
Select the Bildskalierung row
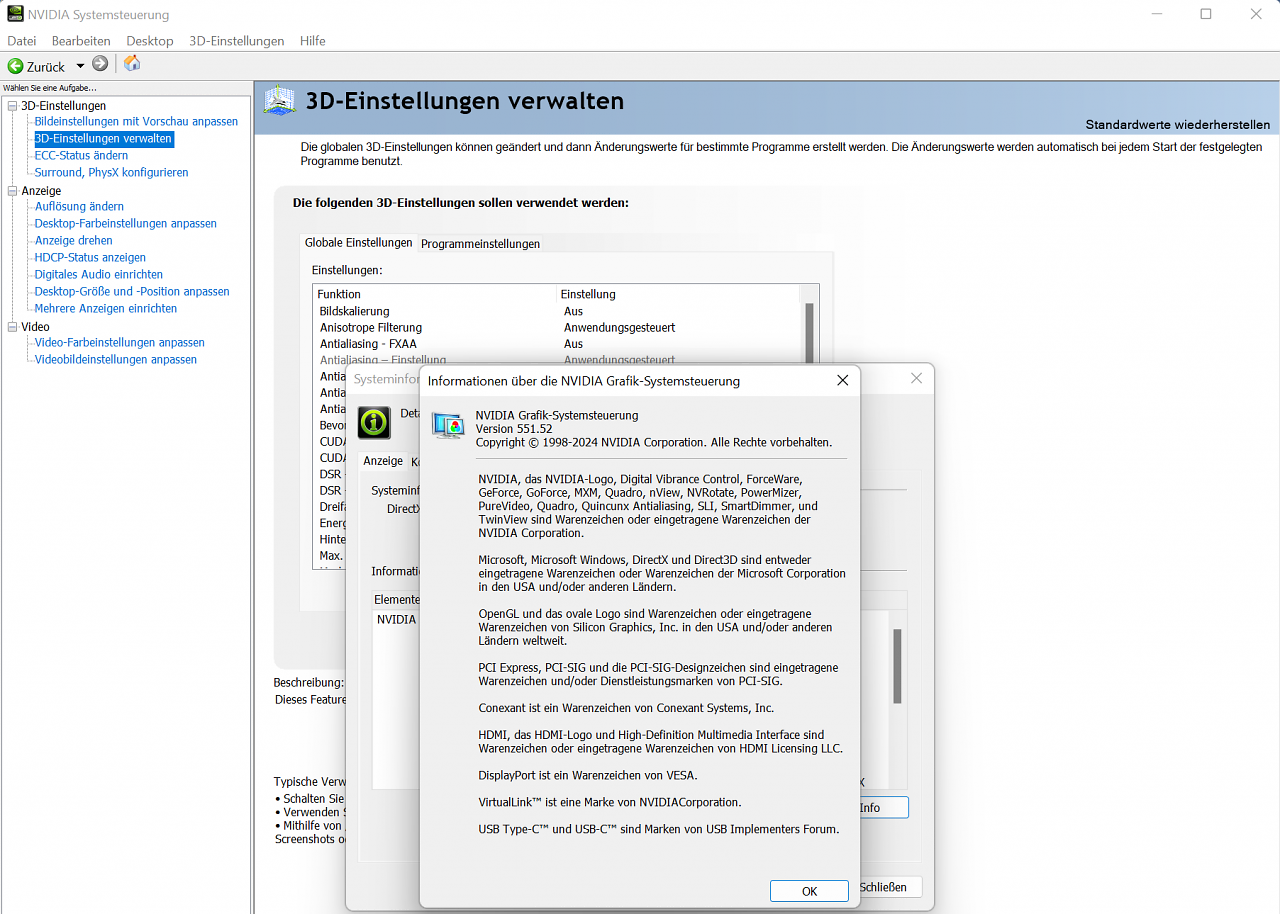pyautogui.click(x=557, y=311)
